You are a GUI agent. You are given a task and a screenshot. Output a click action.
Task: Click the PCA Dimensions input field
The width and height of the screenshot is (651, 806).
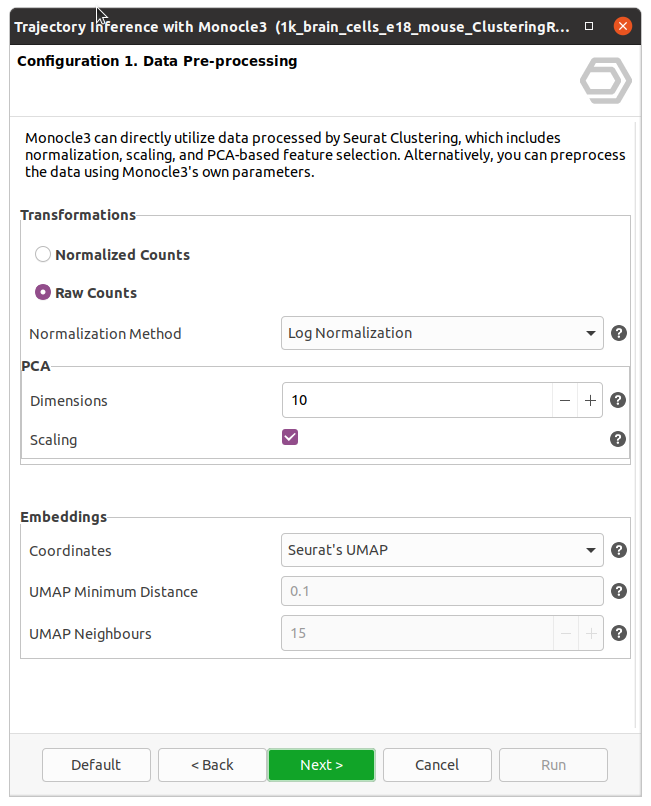(417, 400)
